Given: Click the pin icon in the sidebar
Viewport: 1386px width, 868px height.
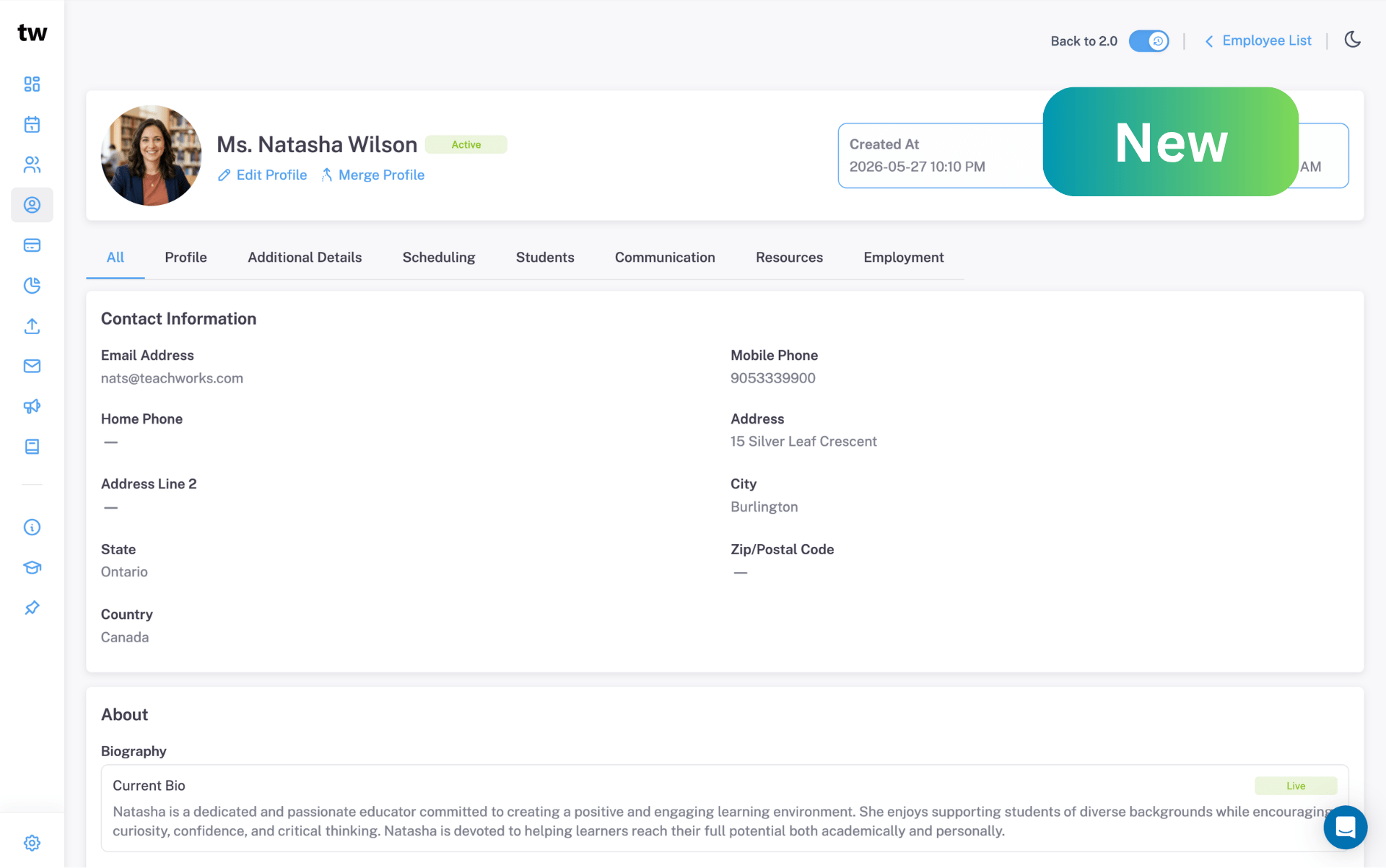Looking at the screenshot, I should click(x=32, y=608).
